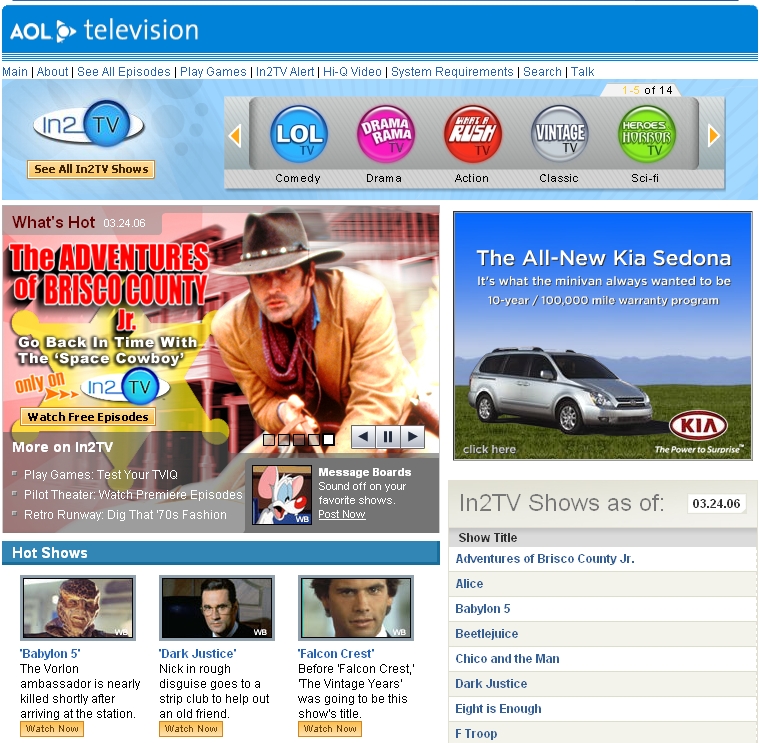Click Watch Now under Babylon 5

click(52, 728)
